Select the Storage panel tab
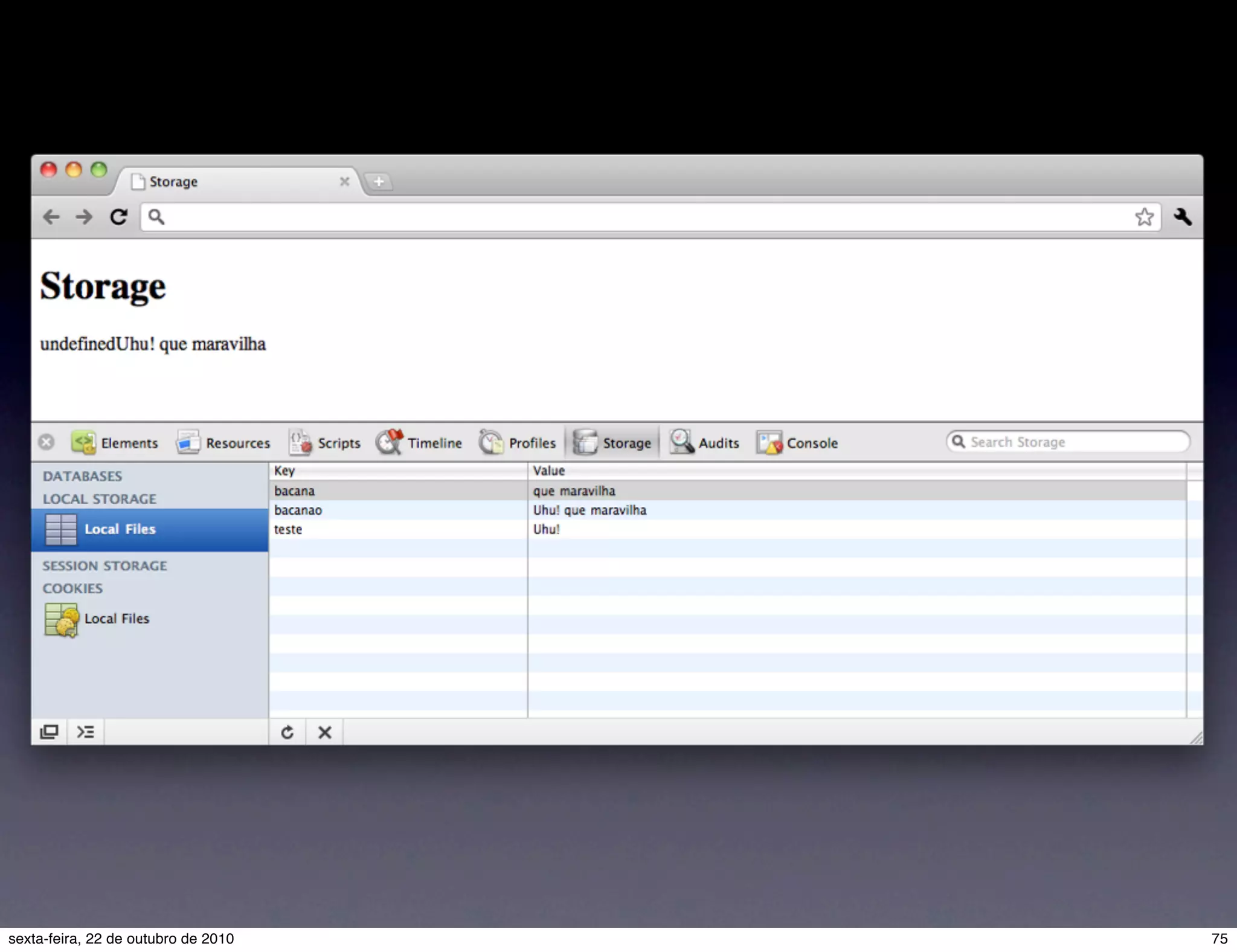Viewport: 1237px width, 952px height. [x=612, y=443]
